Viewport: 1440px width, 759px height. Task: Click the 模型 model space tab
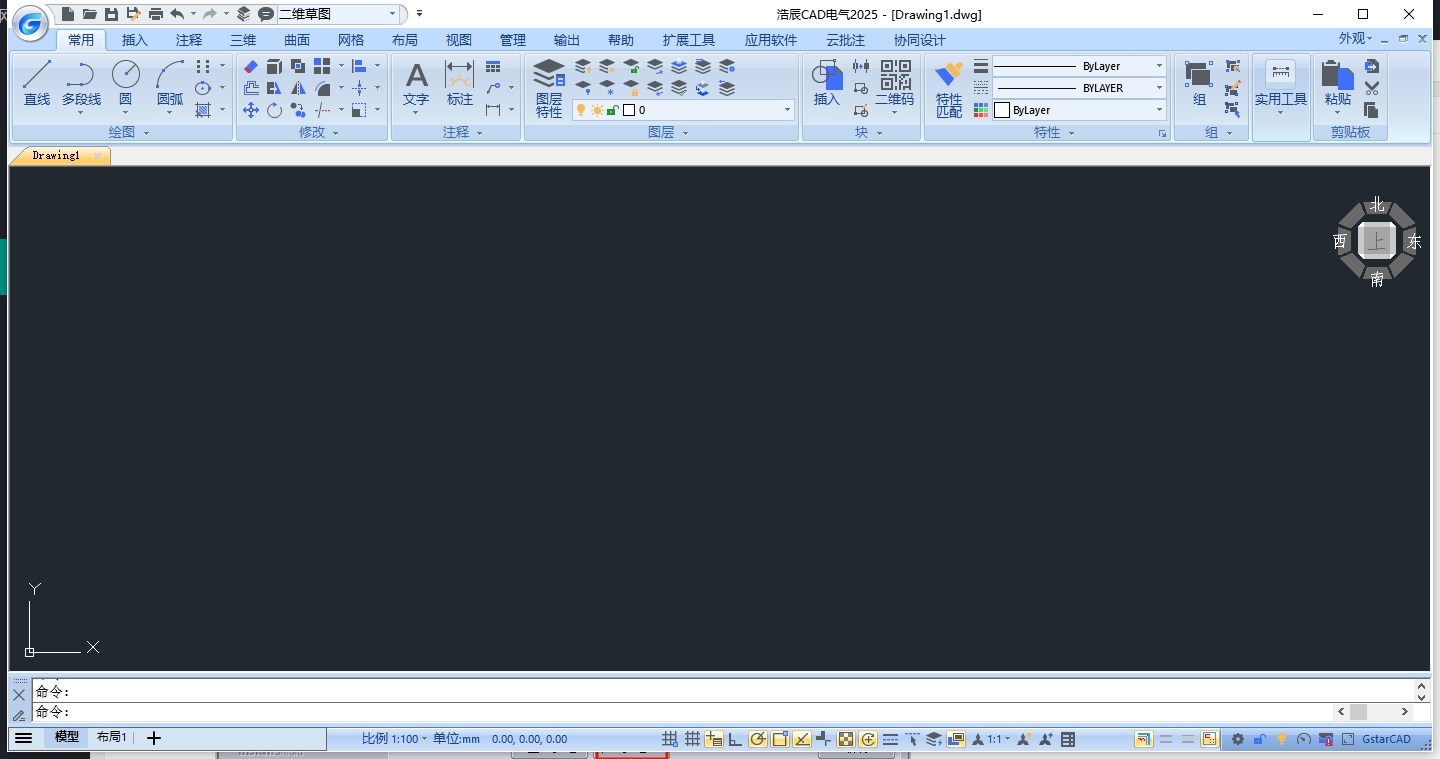coord(66,738)
